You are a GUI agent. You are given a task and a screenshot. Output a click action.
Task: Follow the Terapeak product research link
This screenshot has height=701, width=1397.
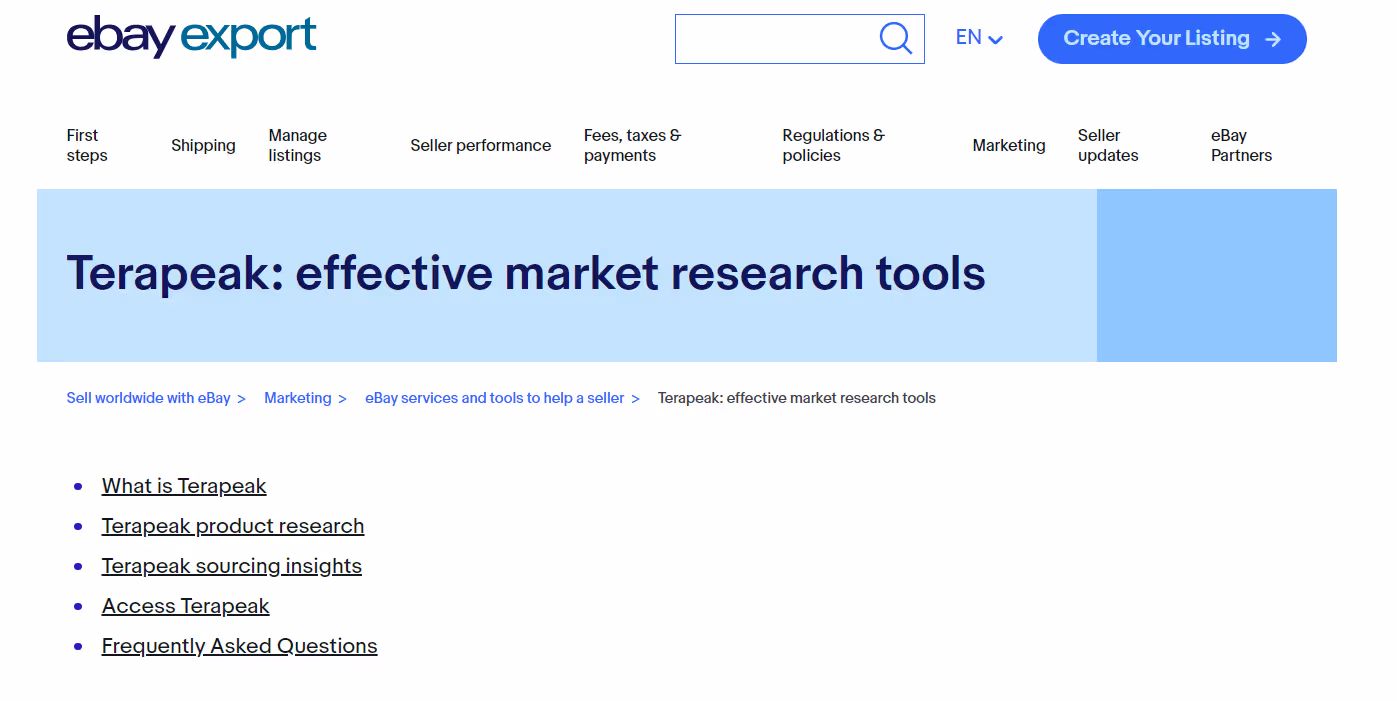[x=232, y=525]
